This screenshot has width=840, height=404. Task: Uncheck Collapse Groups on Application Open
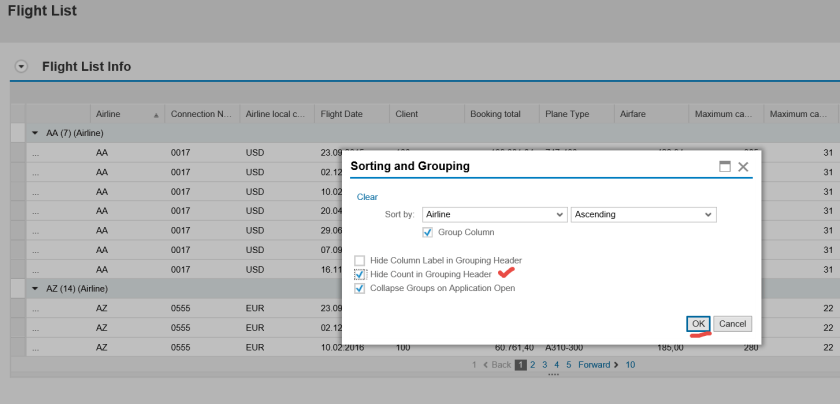tap(360, 288)
